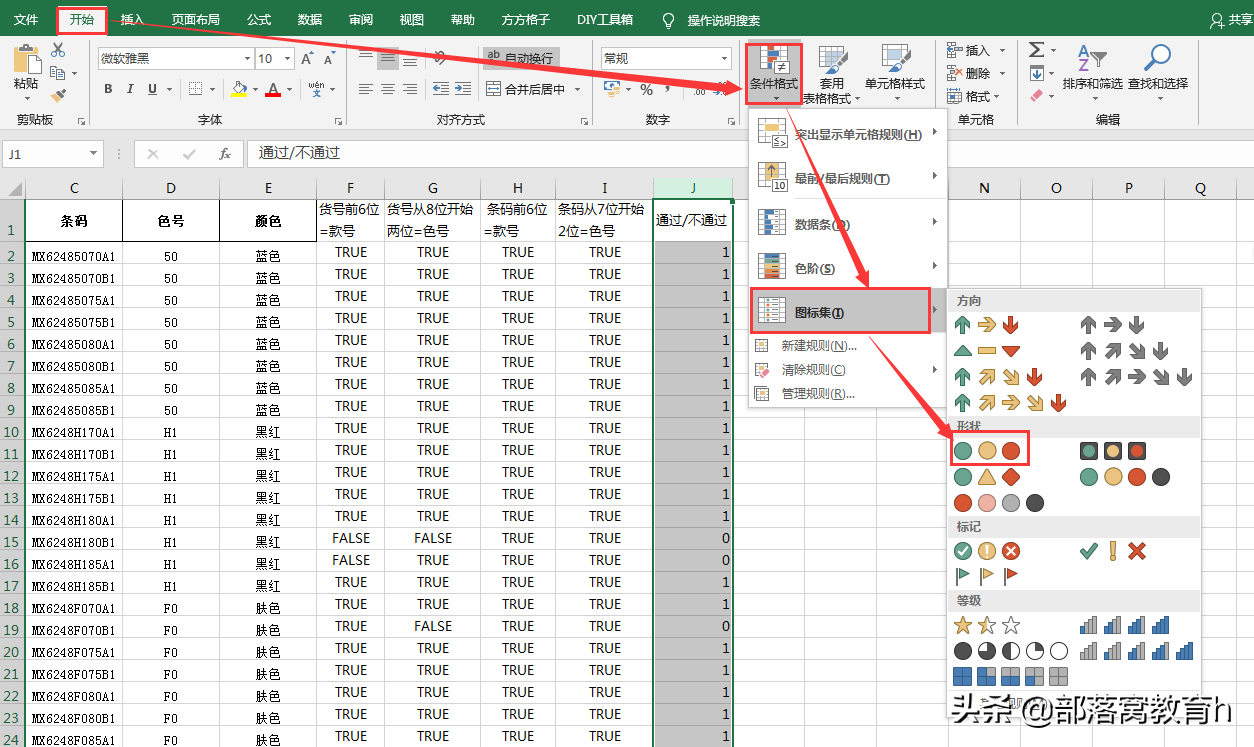The height and width of the screenshot is (747, 1254).
Task: Click the yellow fill color button
Action: pos(238,89)
